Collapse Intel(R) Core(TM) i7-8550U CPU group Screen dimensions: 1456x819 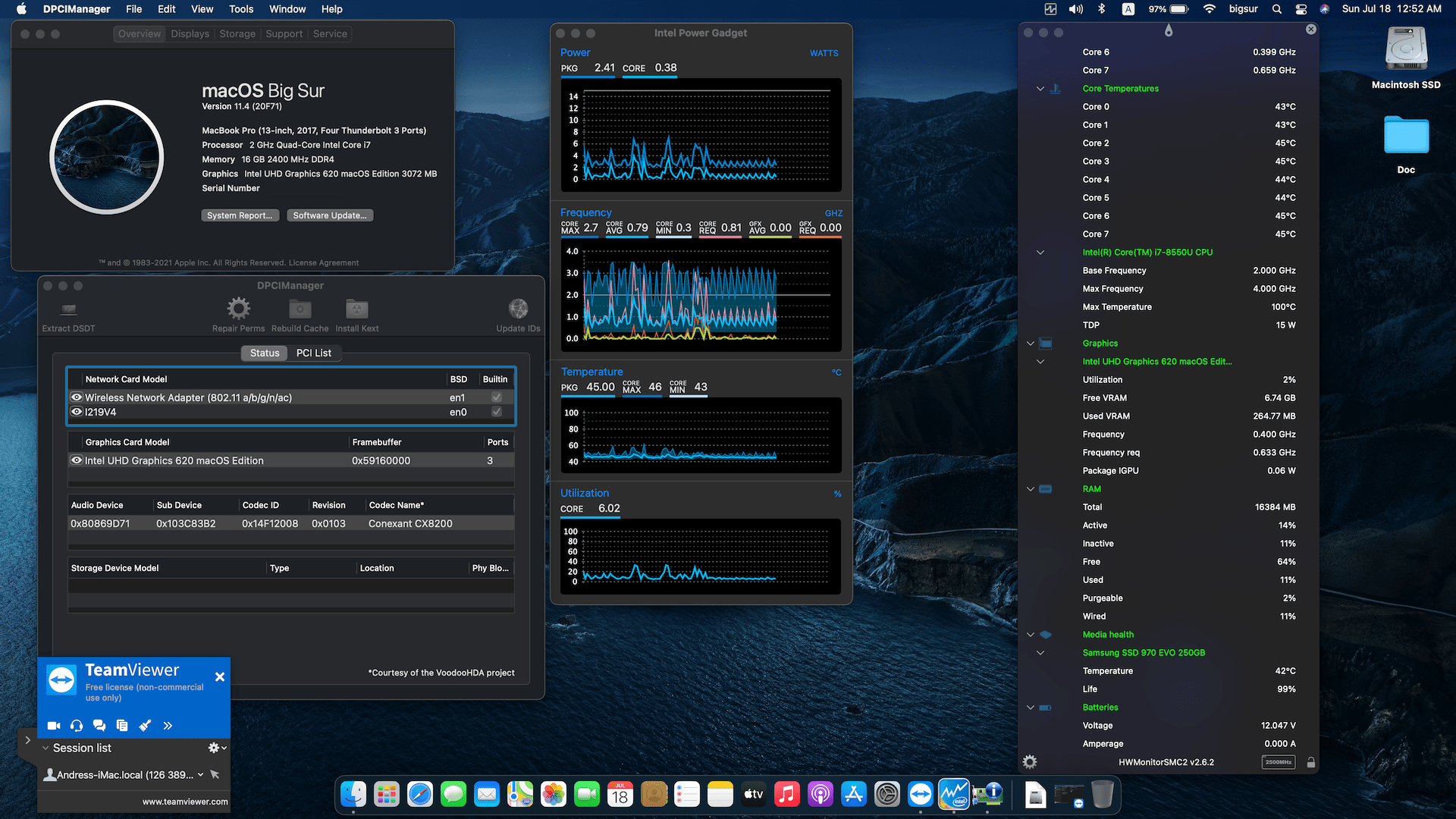1040,253
